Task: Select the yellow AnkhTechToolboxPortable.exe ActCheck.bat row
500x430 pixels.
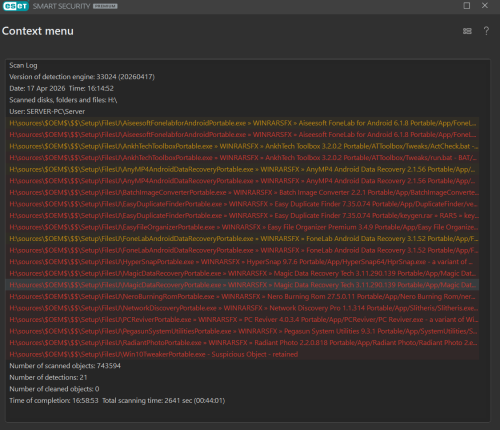Action: pyautogui.click(x=242, y=146)
